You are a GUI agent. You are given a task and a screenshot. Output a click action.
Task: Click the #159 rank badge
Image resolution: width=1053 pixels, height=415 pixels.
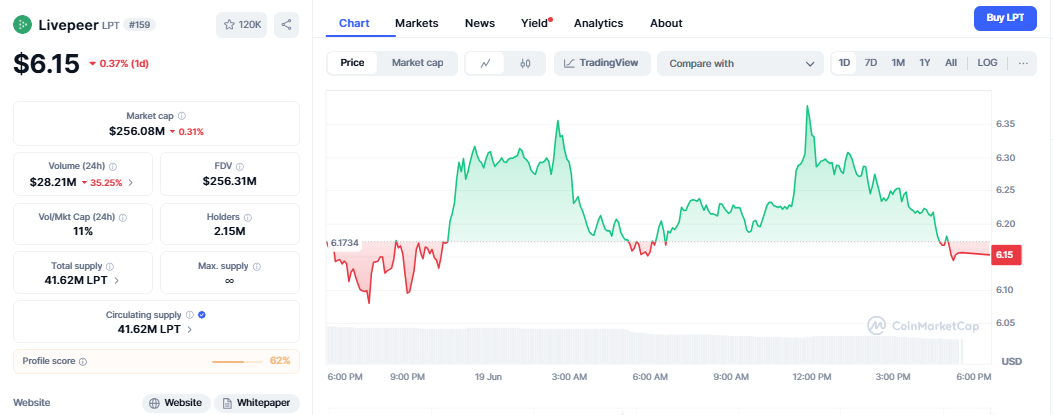pos(139,25)
